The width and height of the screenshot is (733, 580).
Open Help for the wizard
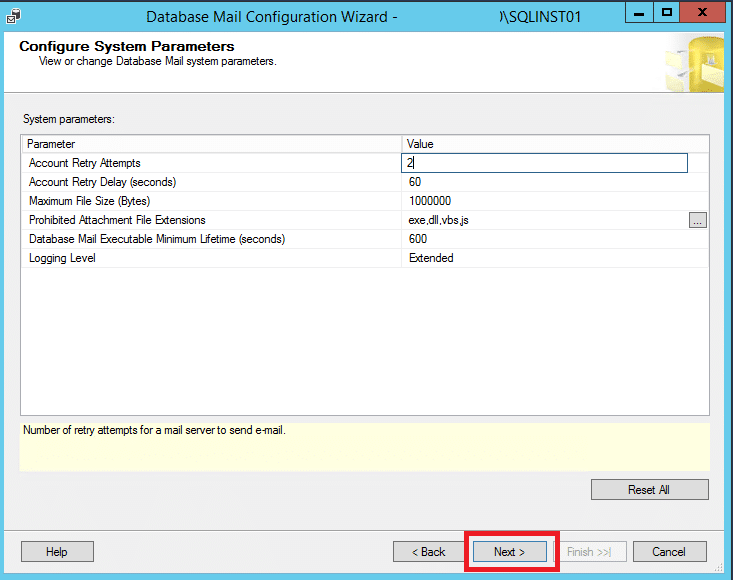57,552
